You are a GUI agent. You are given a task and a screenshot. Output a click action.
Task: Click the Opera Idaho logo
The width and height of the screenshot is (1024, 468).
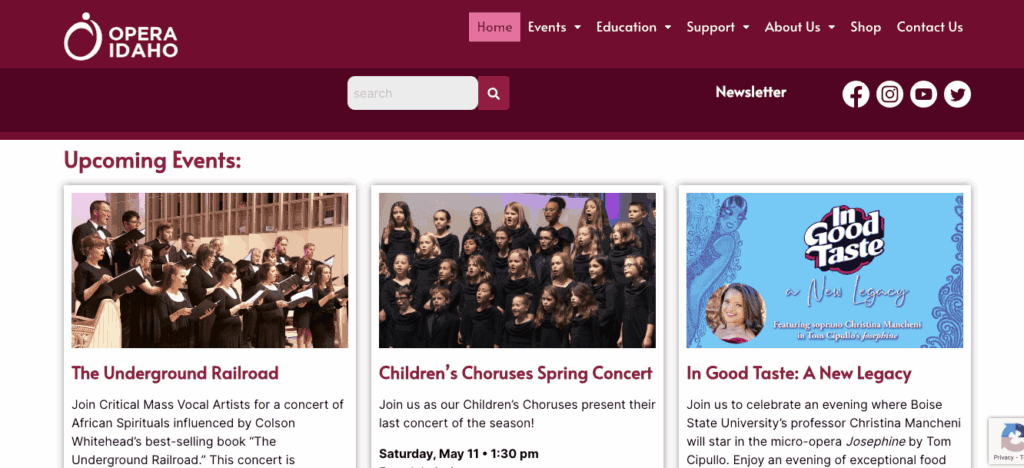coord(121,36)
